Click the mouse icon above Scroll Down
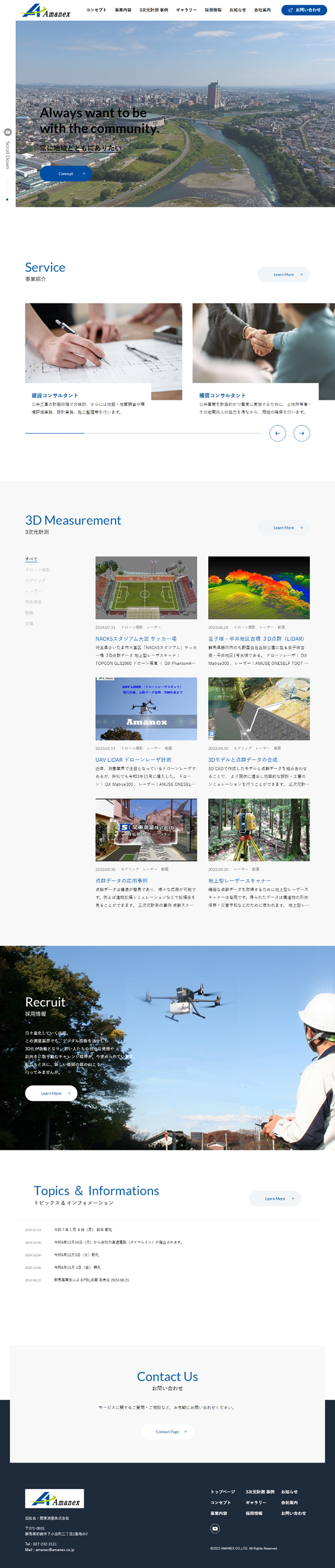 click(x=7, y=132)
